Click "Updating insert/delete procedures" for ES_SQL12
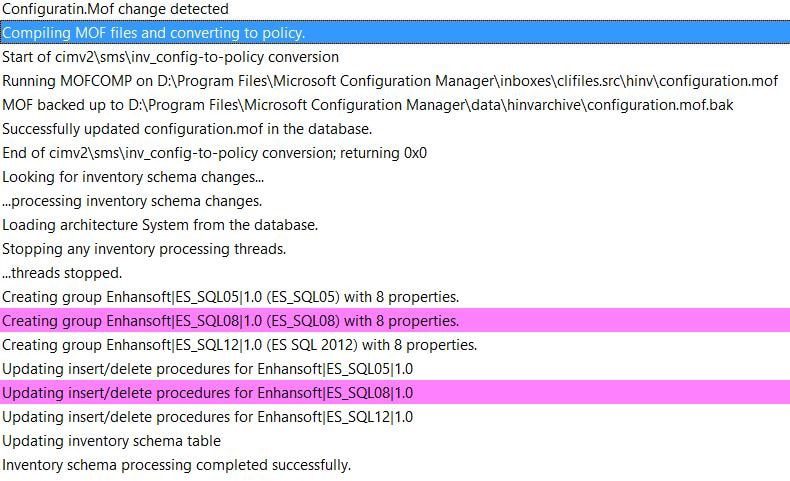 207,417
